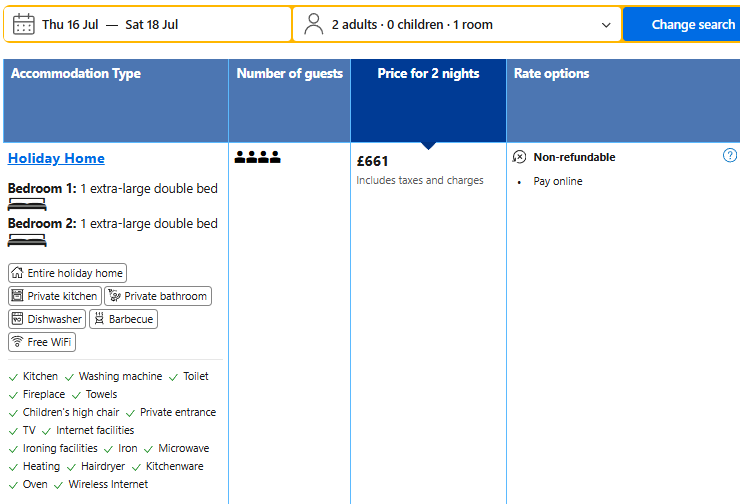Click the Hairdryer amenity
Screen dimensions: 740x504
pyautogui.click(x=103, y=466)
